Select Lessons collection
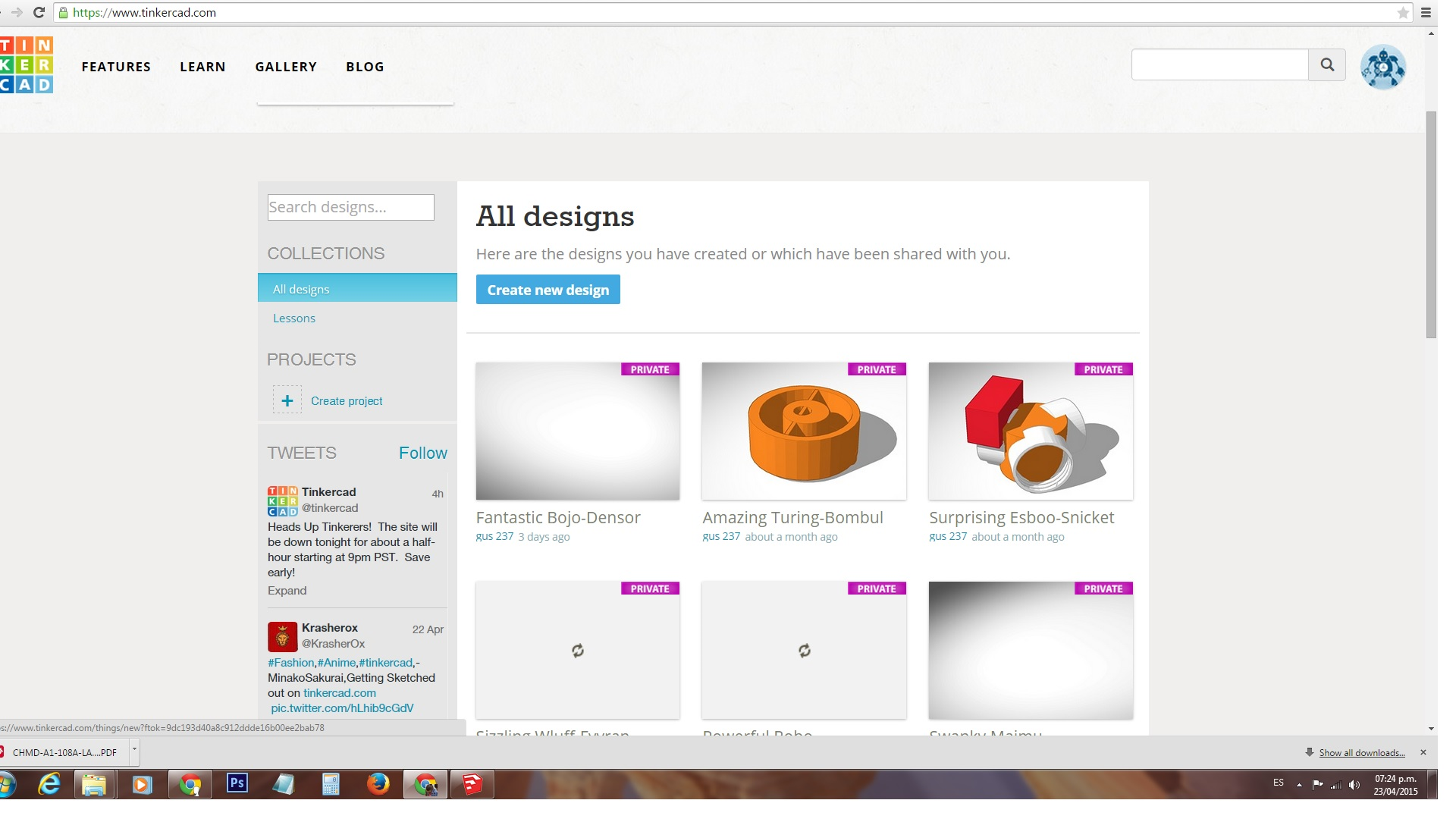The width and height of the screenshot is (1456, 819). click(x=294, y=318)
